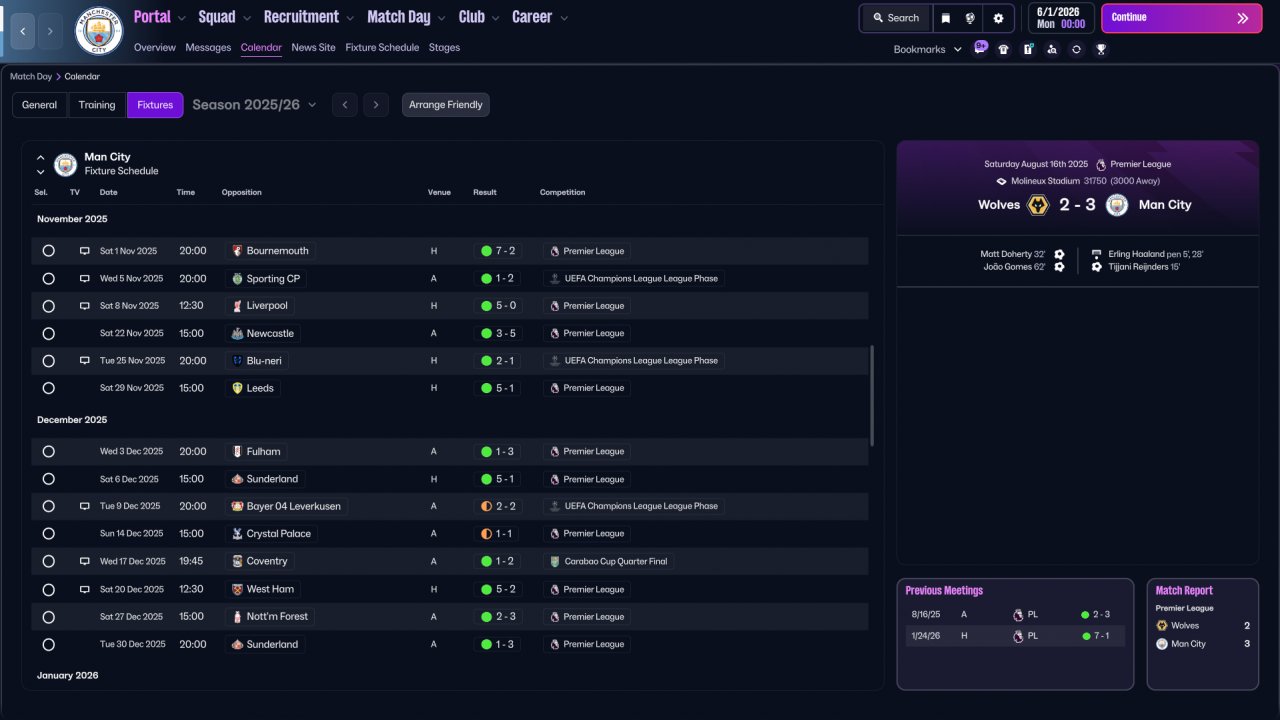Viewport: 1280px width, 720px height.
Task: Open the Season 2025/26 dropdown
Action: click(254, 105)
